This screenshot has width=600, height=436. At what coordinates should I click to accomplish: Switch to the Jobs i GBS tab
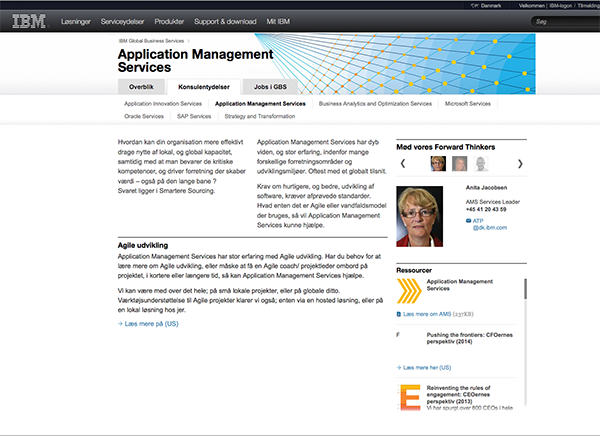pos(271,87)
